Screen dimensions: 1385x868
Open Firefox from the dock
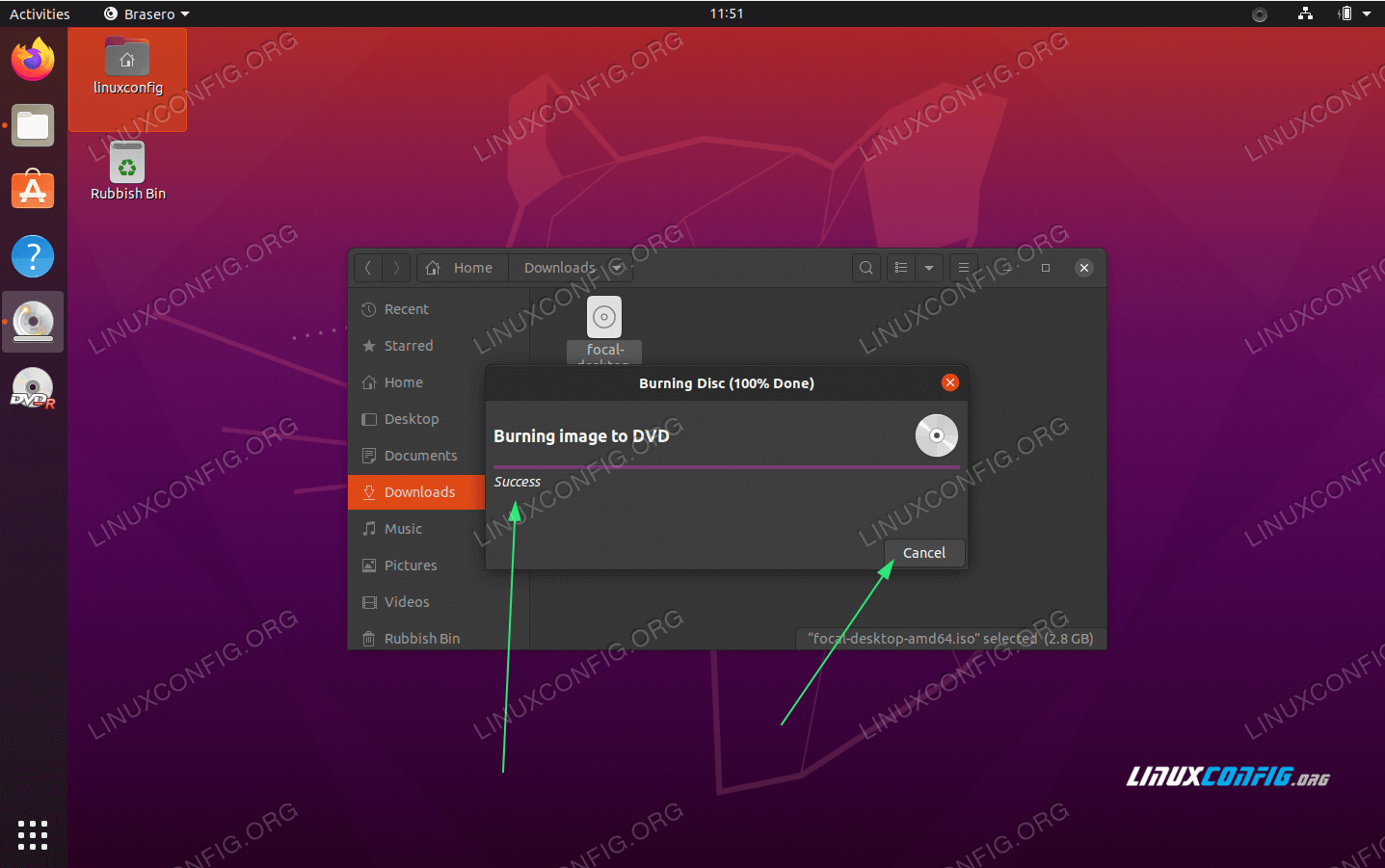click(33, 60)
